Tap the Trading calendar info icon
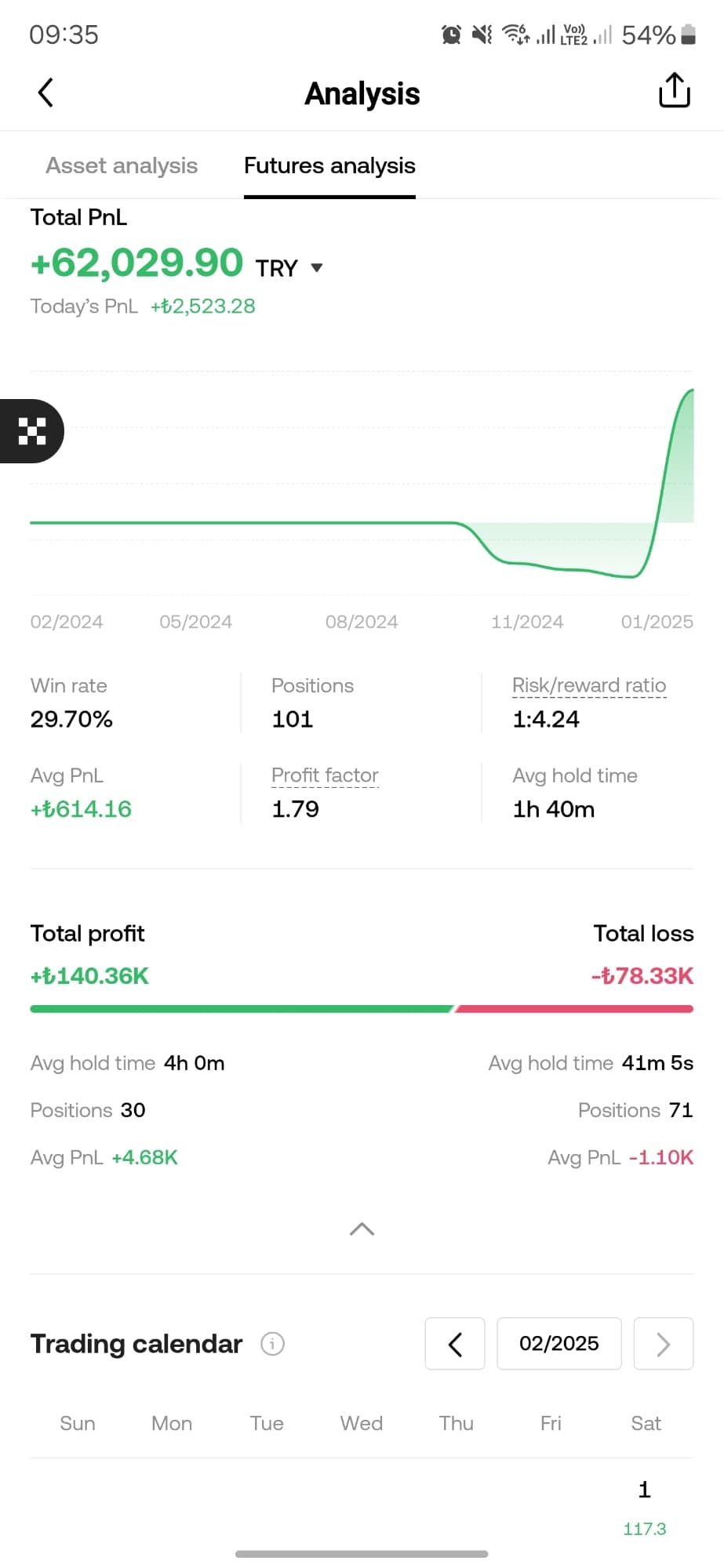Viewport: 724px width, 1568px height. point(272,1344)
